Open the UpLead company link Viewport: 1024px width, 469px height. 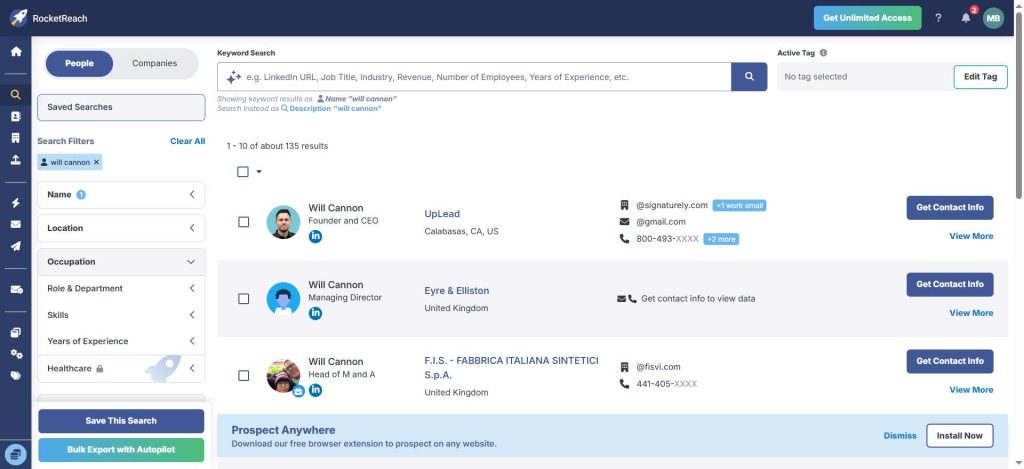442,214
